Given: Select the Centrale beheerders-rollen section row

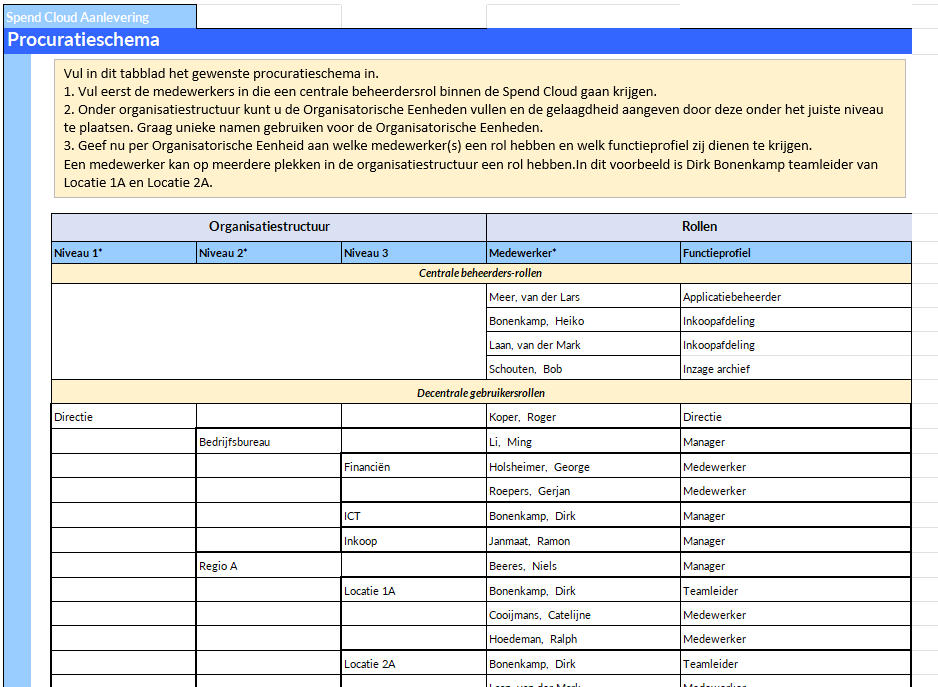Looking at the screenshot, I should coord(481,273).
